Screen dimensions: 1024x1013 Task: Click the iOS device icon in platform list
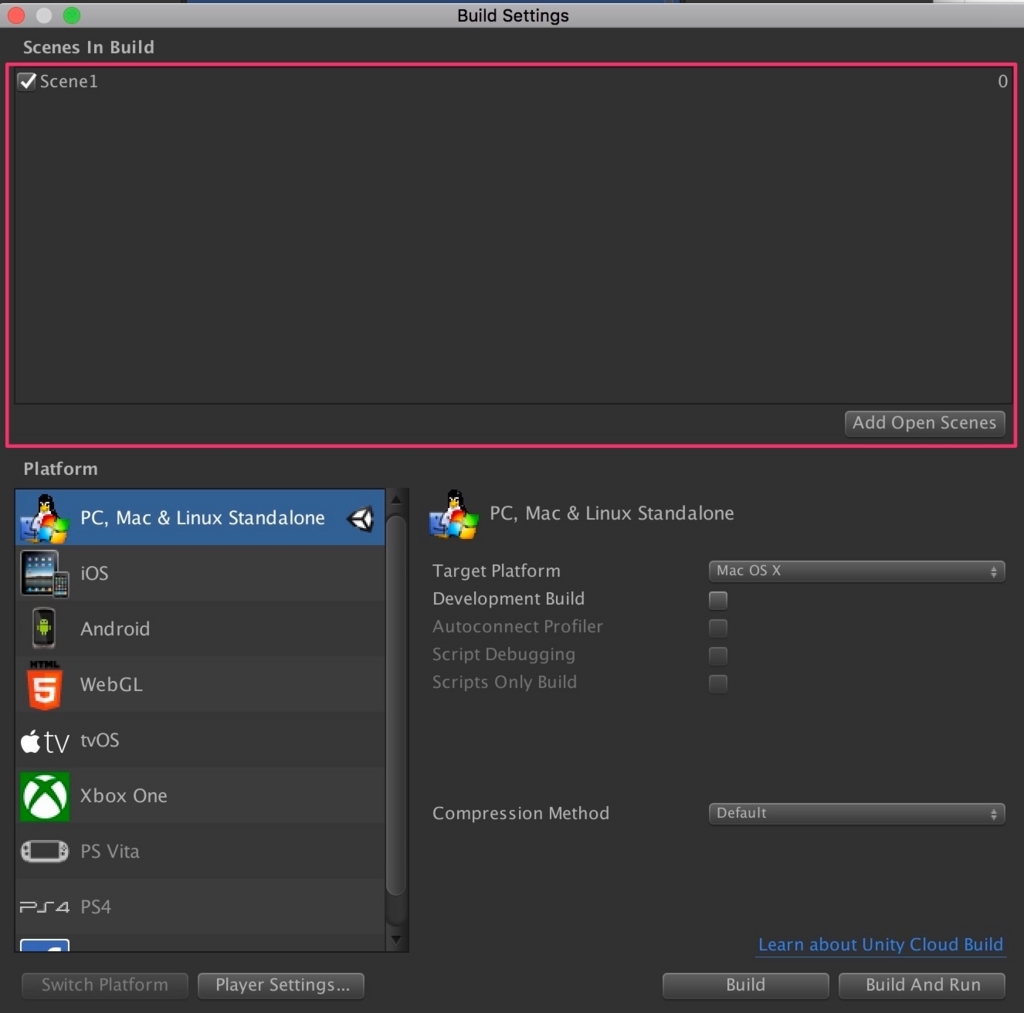pos(44,573)
